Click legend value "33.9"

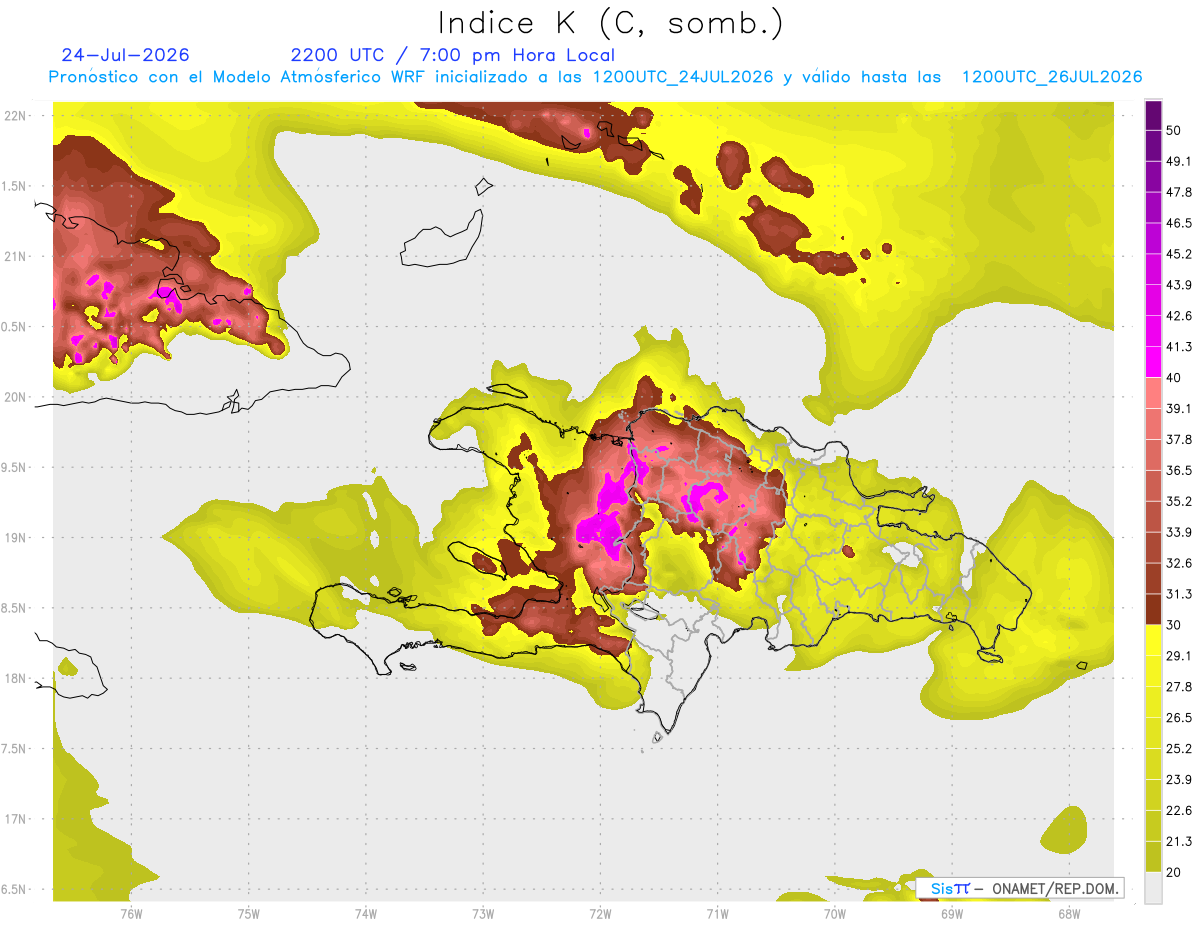click(x=1178, y=532)
